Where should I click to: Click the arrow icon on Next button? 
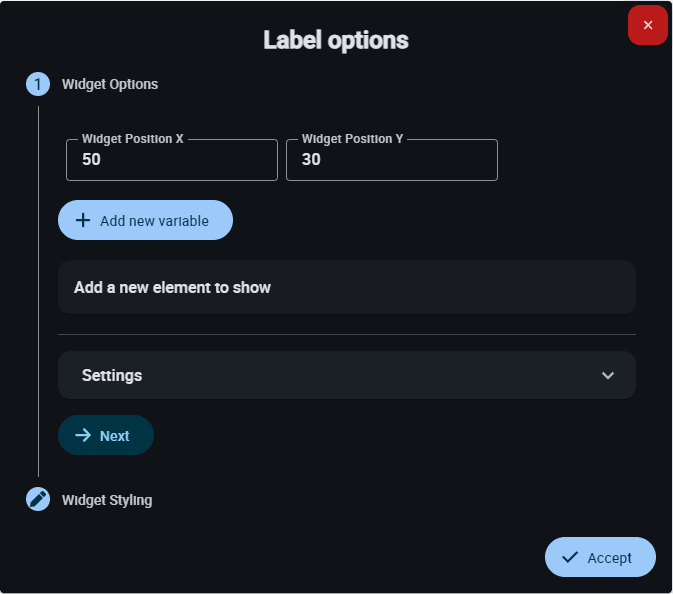coord(83,436)
